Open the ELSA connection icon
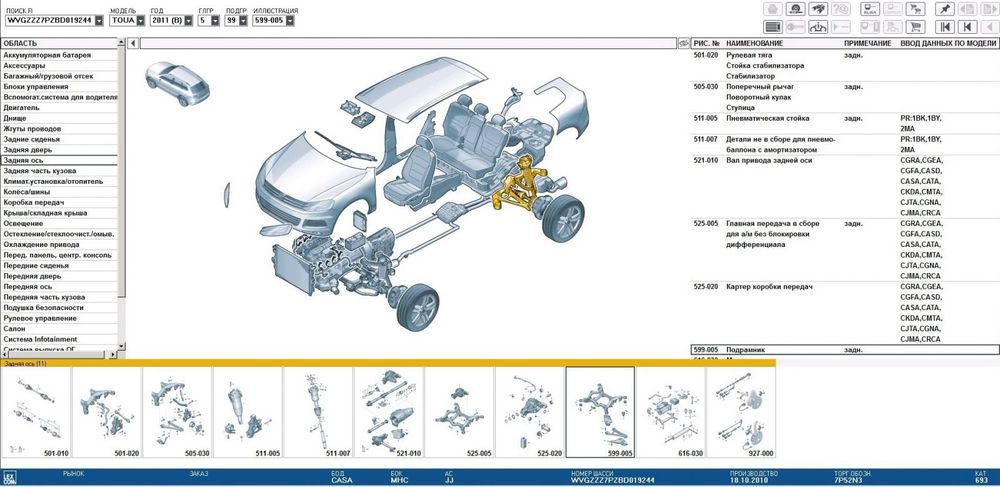This screenshot has height=487, width=1000. click(x=870, y=9)
